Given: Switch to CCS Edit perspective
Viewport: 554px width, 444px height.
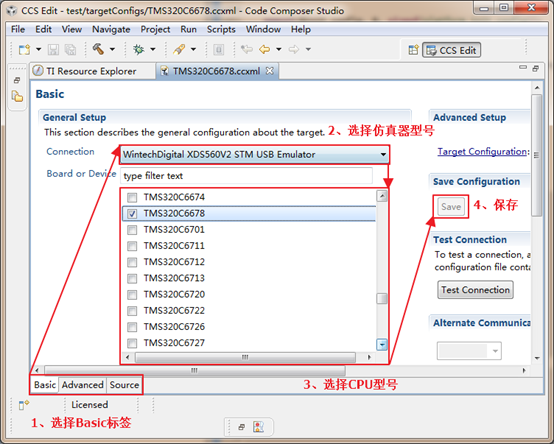Looking at the screenshot, I should 452,50.
